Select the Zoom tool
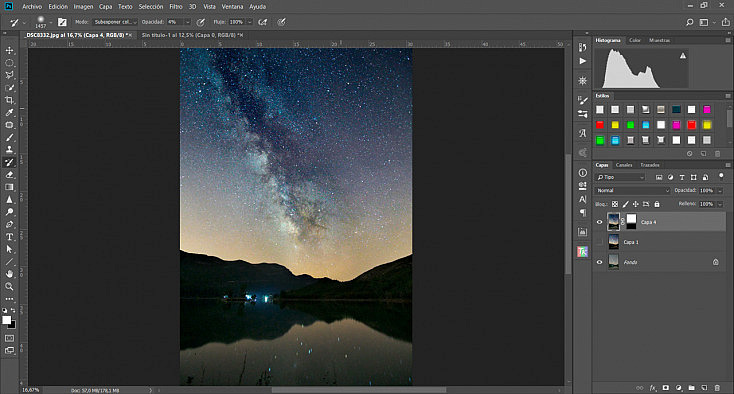This screenshot has height=394, width=734. [x=9, y=286]
